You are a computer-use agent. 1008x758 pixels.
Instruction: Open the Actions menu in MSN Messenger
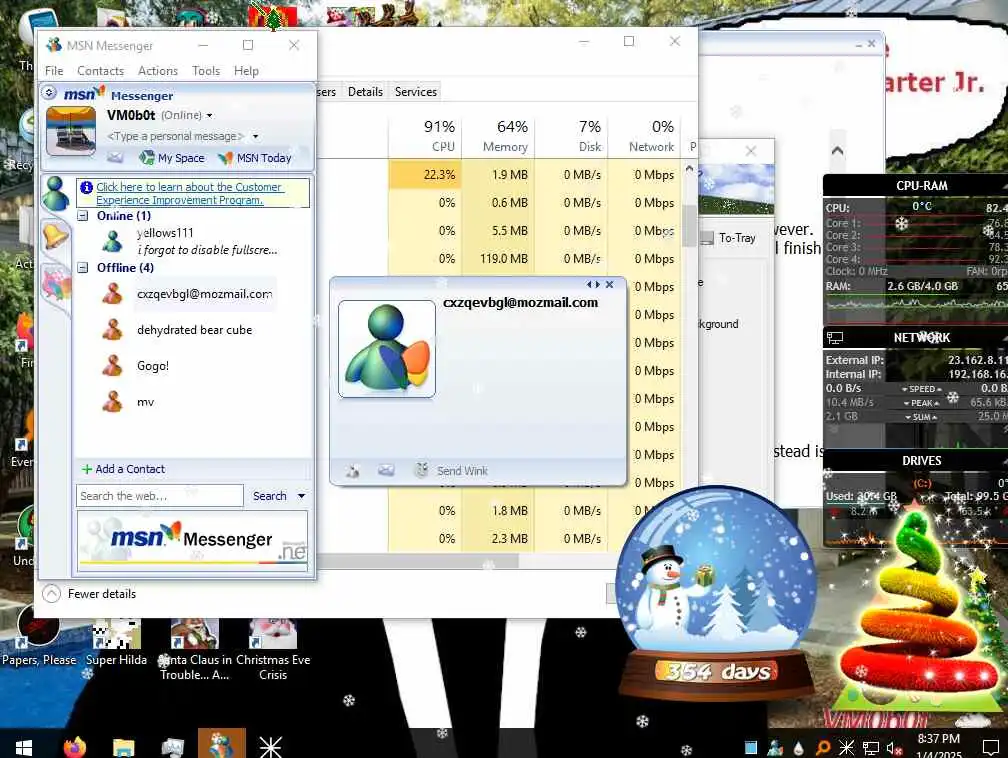[x=158, y=71]
